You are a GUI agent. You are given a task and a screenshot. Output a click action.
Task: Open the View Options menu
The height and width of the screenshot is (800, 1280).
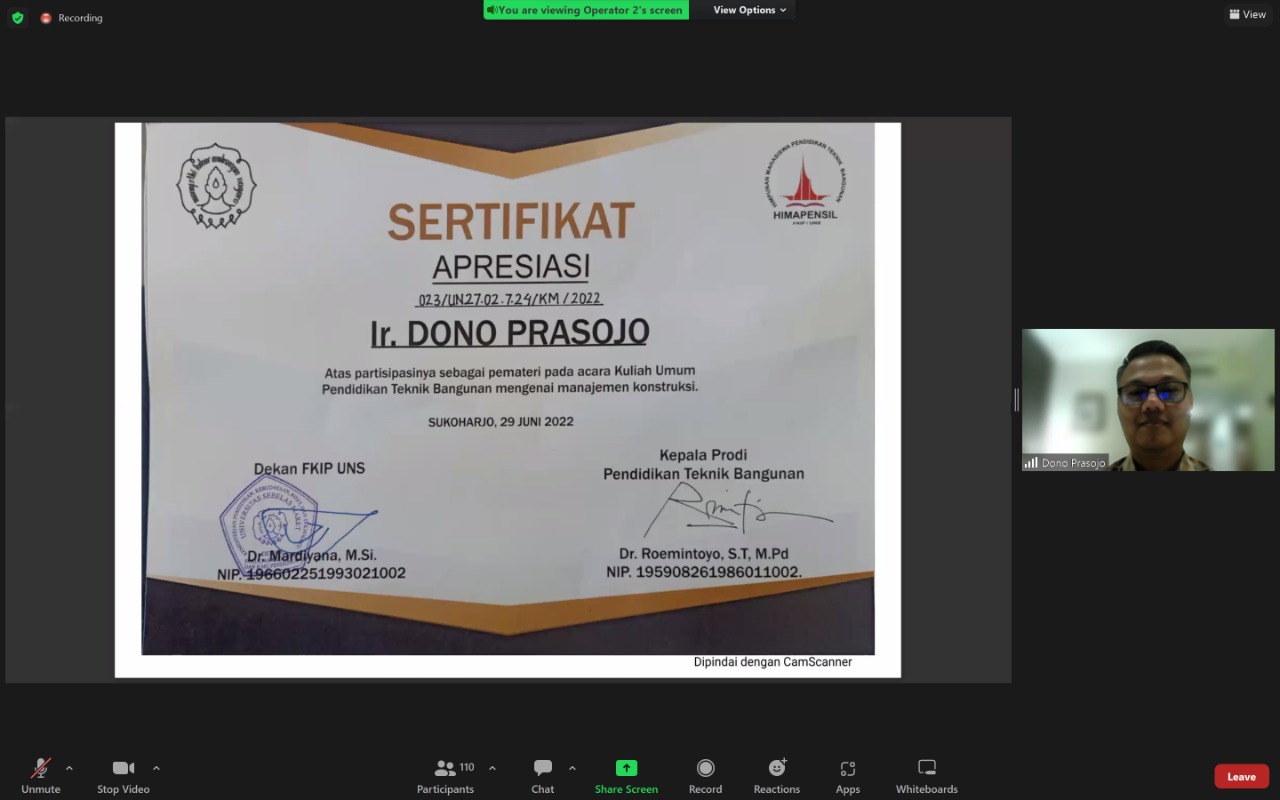(x=749, y=10)
